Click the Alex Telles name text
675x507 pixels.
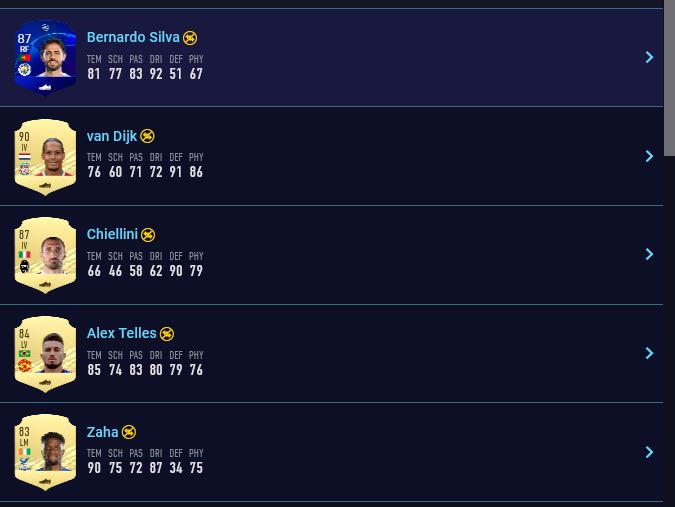[x=121, y=333]
